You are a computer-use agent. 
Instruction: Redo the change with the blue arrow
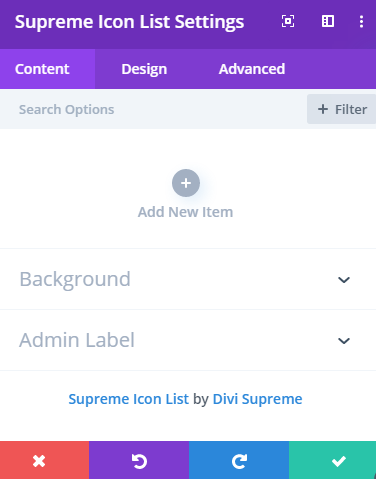[239, 460]
